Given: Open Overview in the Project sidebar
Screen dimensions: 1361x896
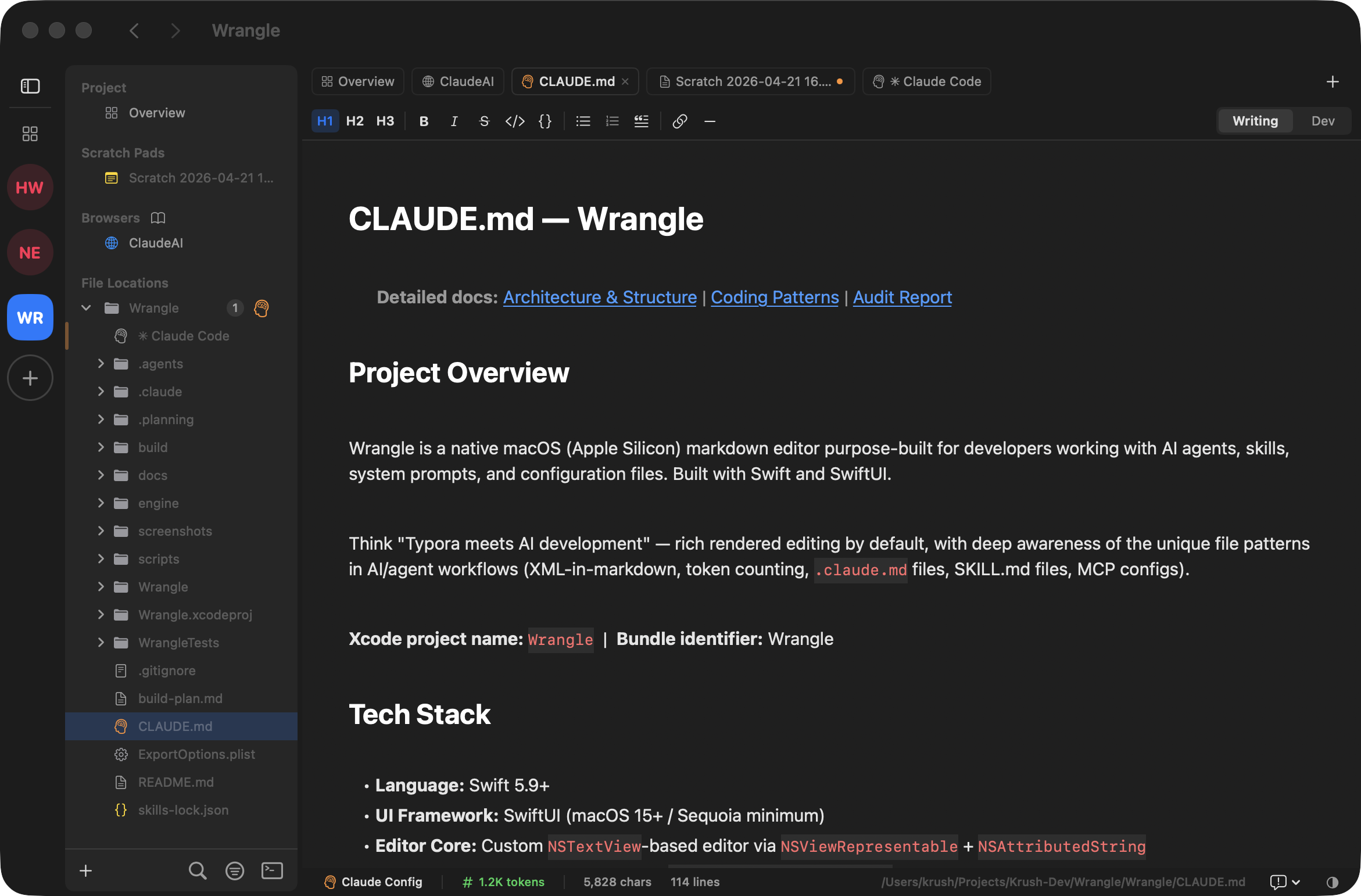Looking at the screenshot, I should (181, 113).
